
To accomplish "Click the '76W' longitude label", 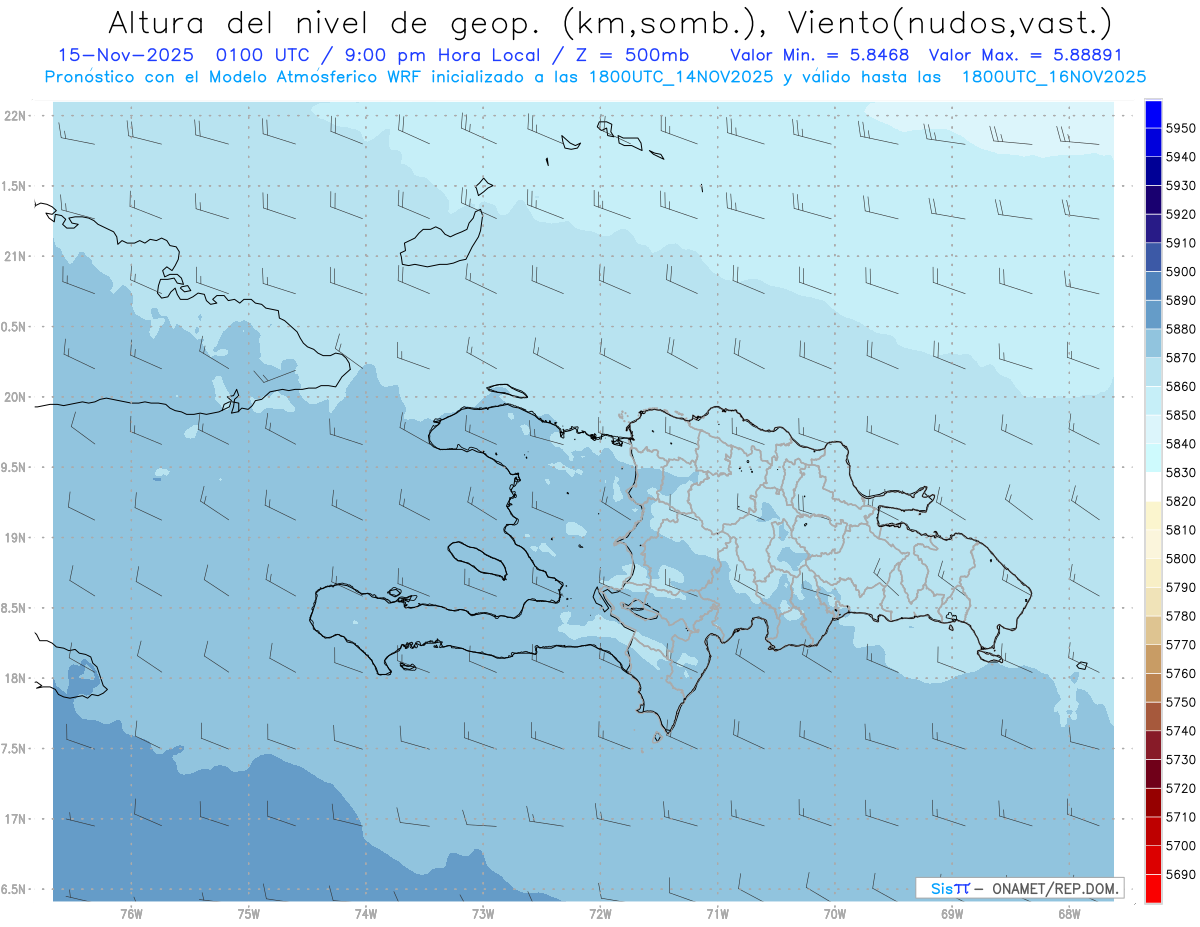I will (131, 914).
